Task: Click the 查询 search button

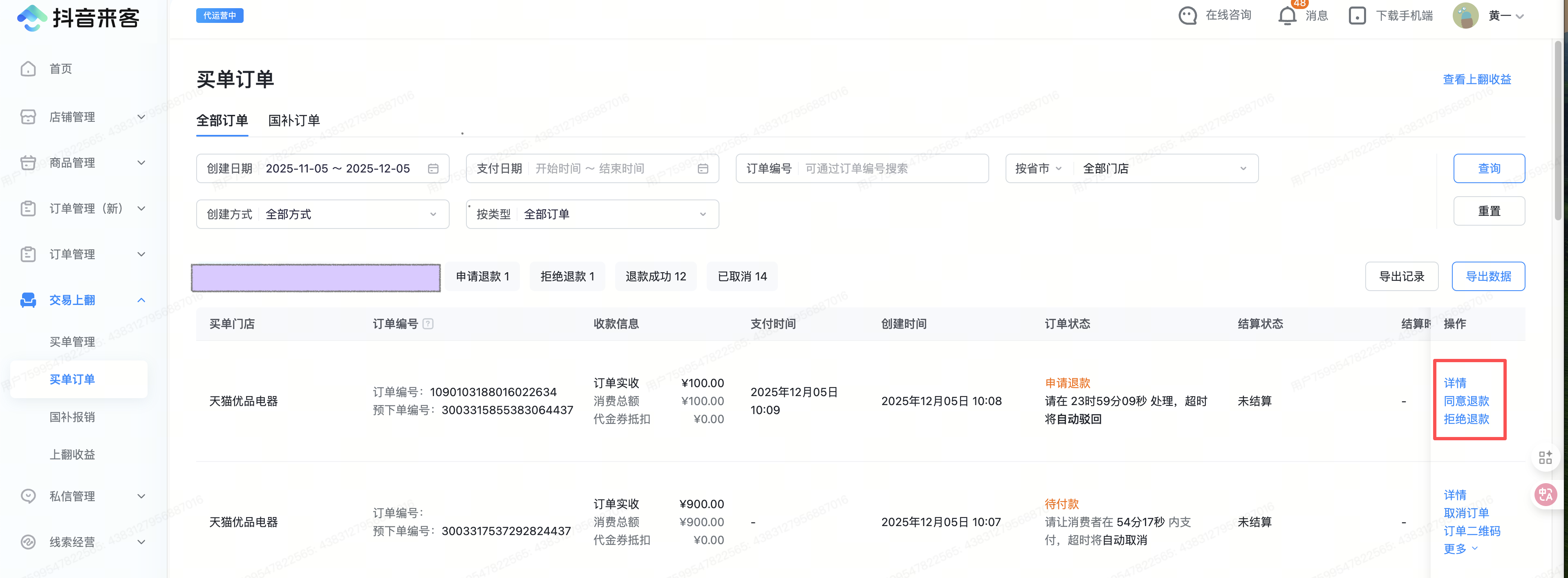Action: click(1488, 168)
